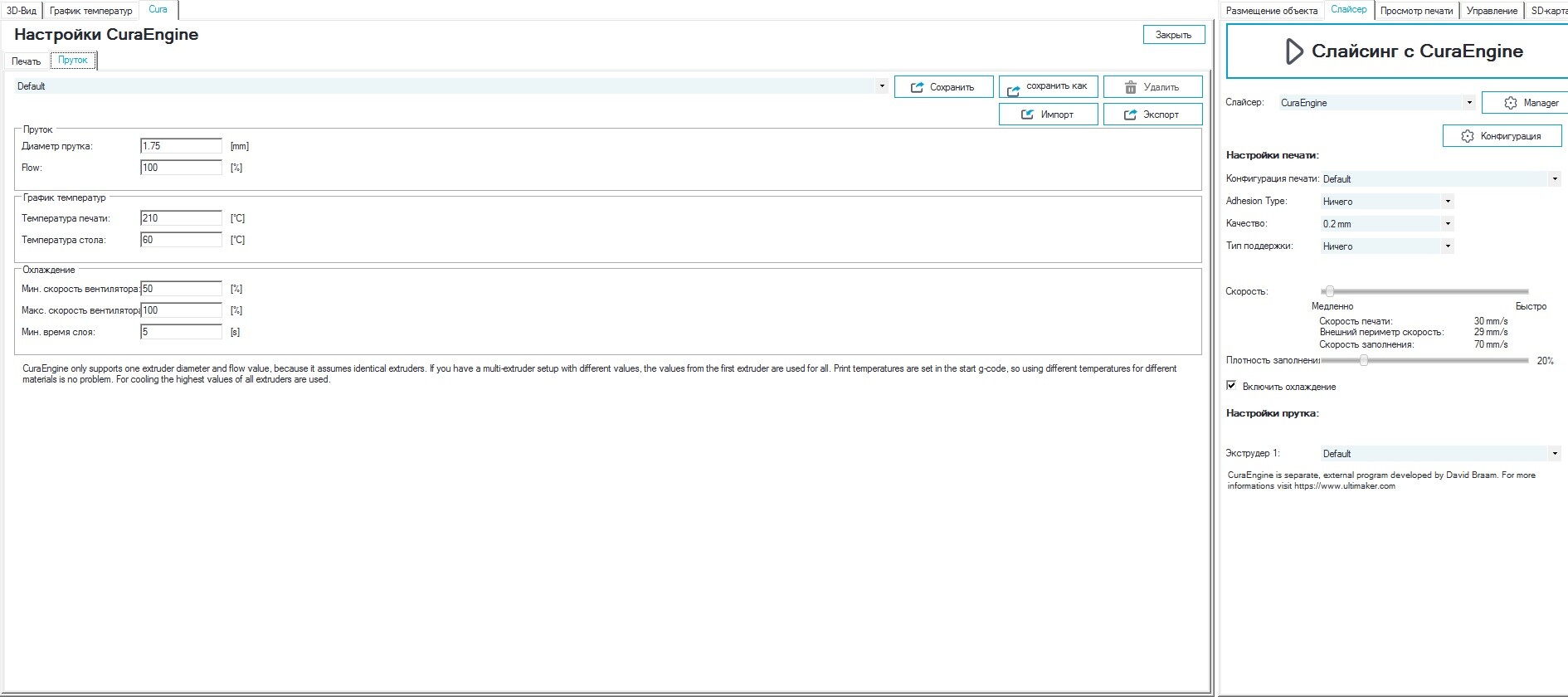Viewport: 1568px width, 697px height.
Task: Open the SD-карта tab
Action: point(1548,11)
